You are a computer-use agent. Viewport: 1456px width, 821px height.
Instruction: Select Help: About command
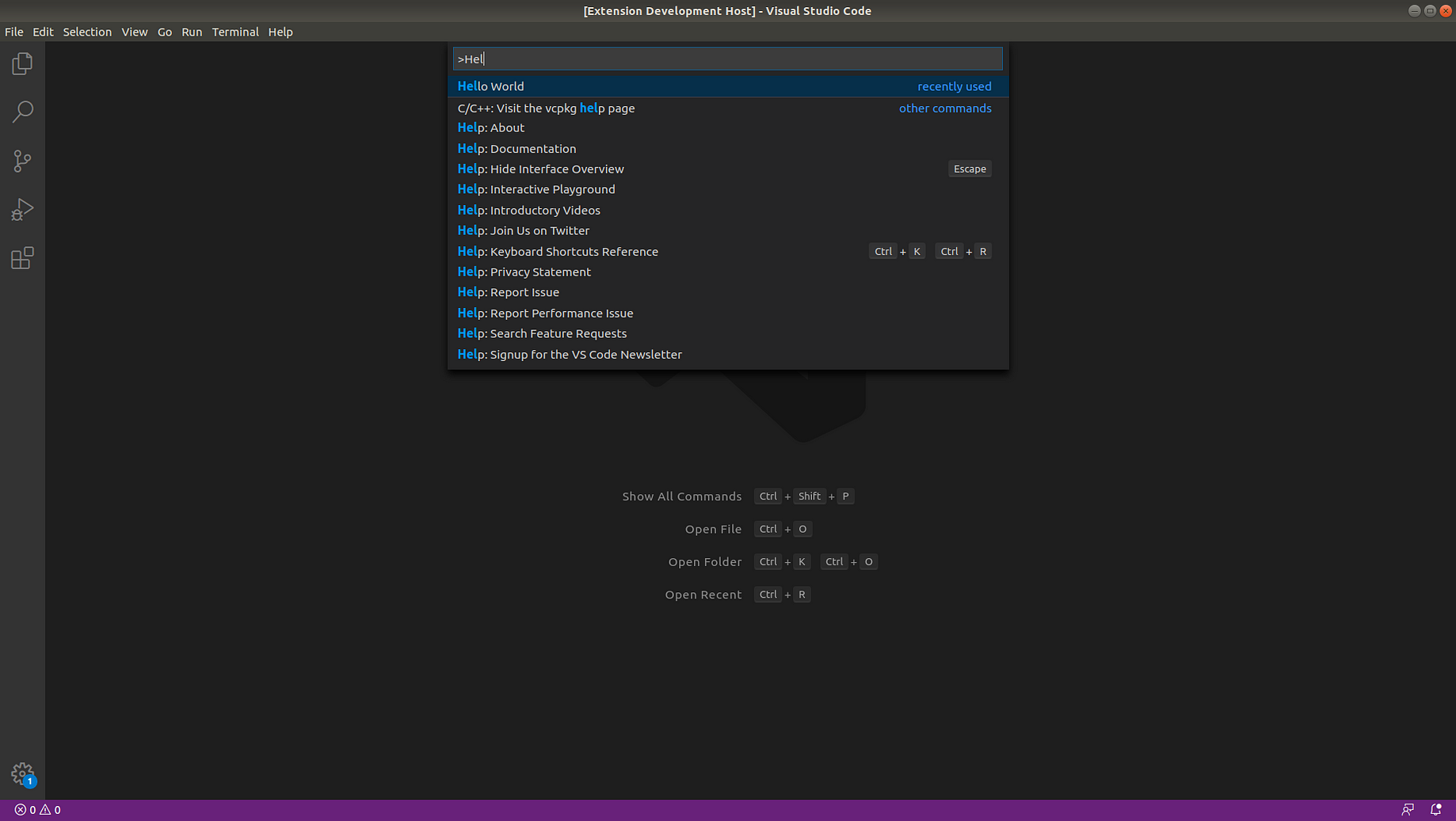click(x=728, y=127)
